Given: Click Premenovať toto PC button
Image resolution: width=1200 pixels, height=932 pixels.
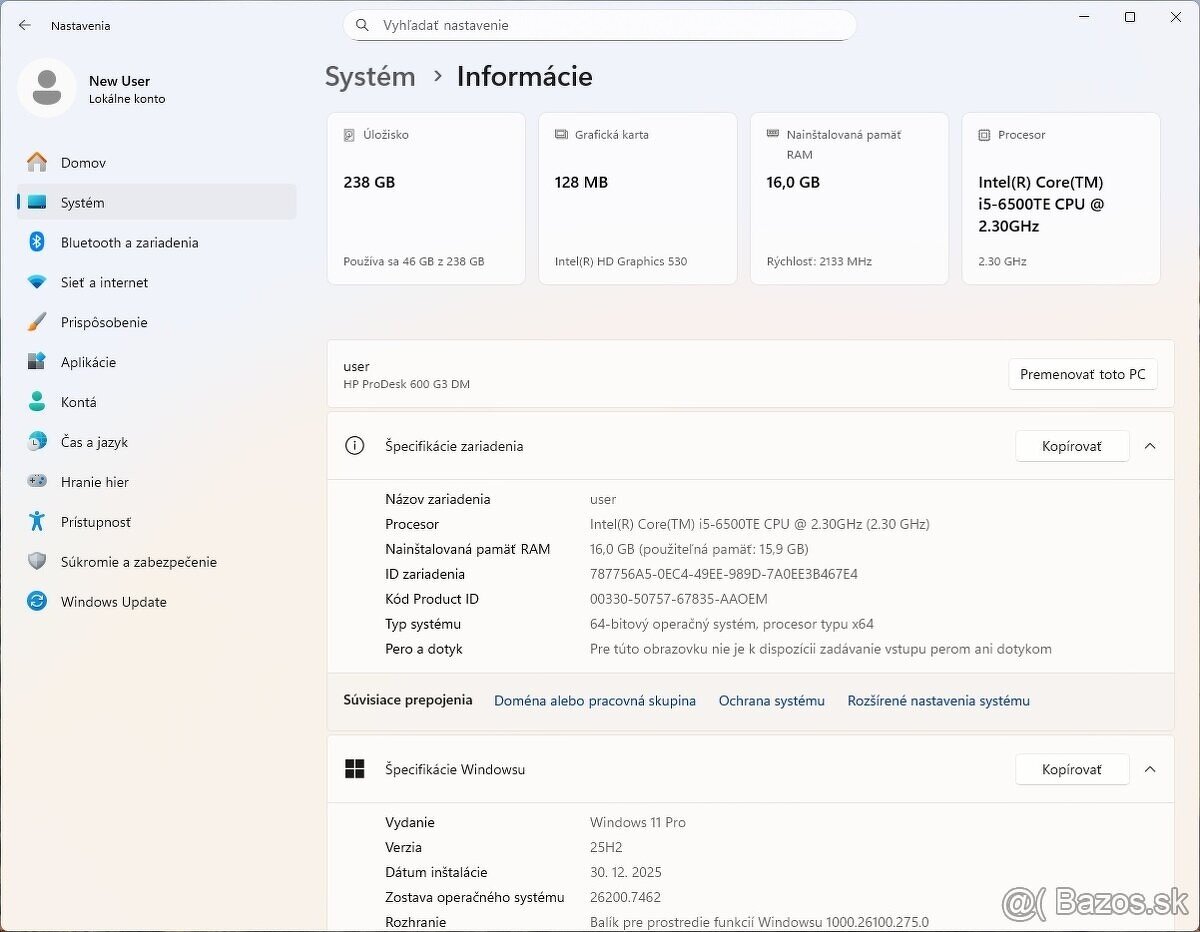Looking at the screenshot, I should [x=1082, y=374].
